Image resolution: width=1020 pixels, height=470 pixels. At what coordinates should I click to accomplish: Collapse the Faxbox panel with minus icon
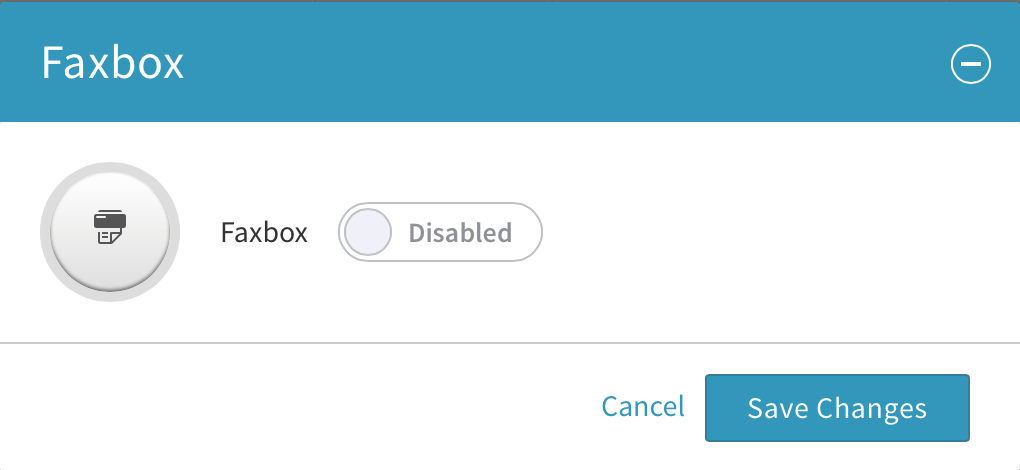[970, 65]
